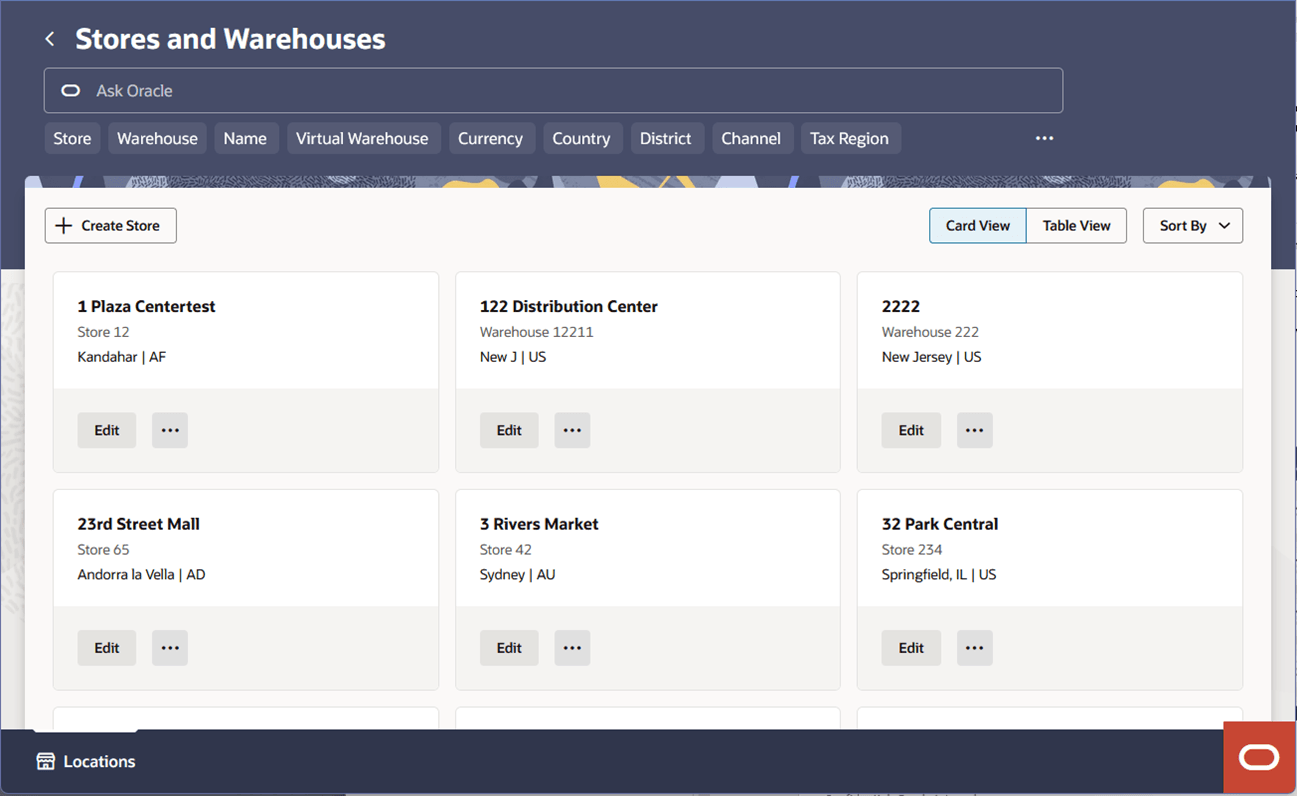Screen dimensions: 1297x796
Task: Select Card View
Action: [977, 225]
